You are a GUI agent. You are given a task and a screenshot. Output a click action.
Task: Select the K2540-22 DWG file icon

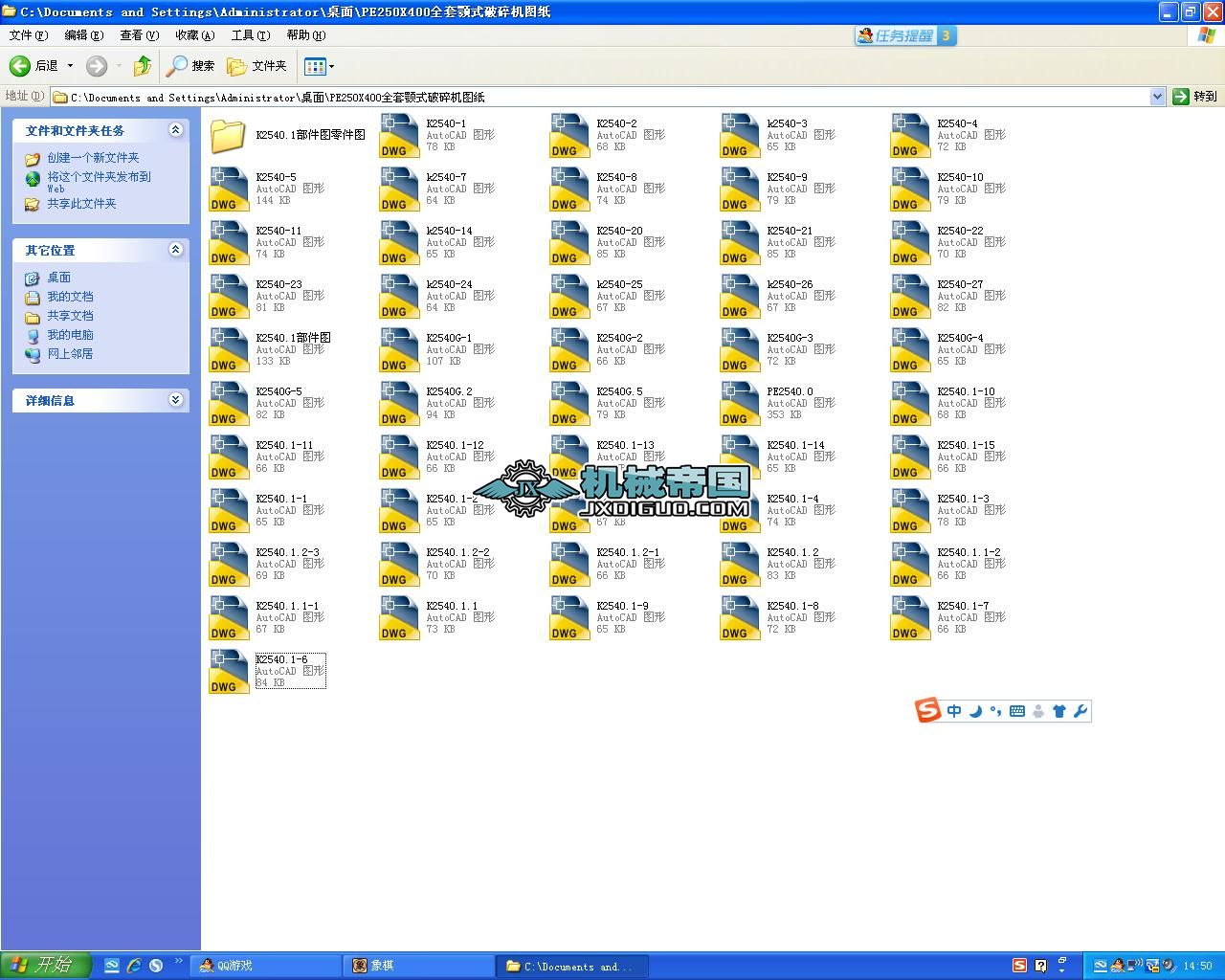(x=910, y=243)
